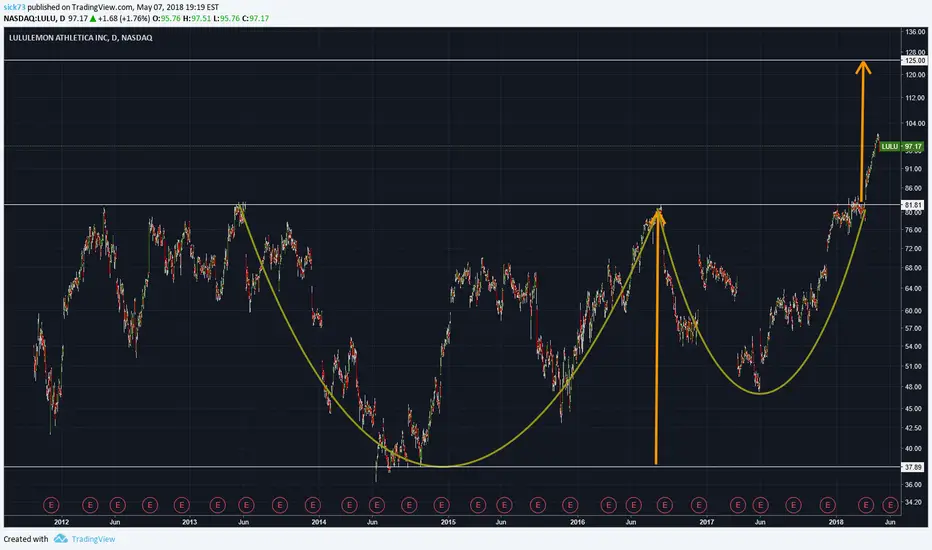This screenshot has width=932, height=550.
Task: Click the 104.00 price axis label
Action: (915, 124)
